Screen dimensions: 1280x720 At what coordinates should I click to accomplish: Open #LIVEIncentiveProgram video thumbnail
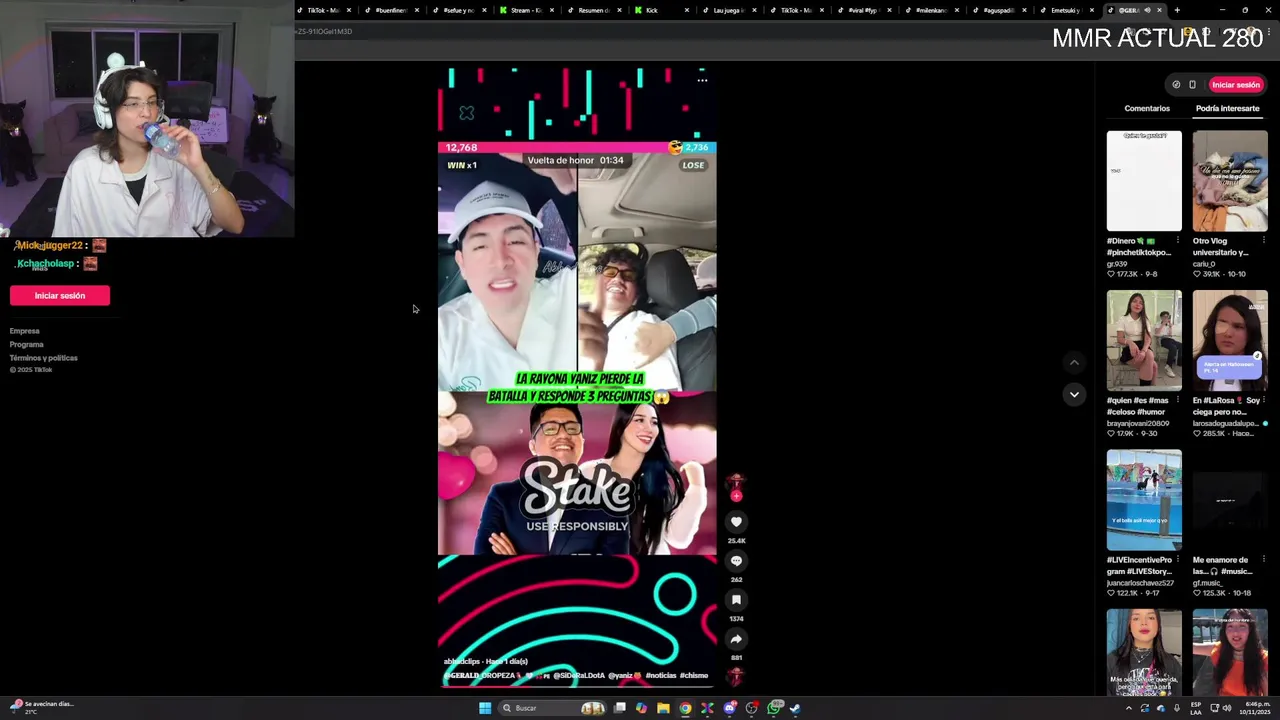pyautogui.click(x=1144, y=500)
